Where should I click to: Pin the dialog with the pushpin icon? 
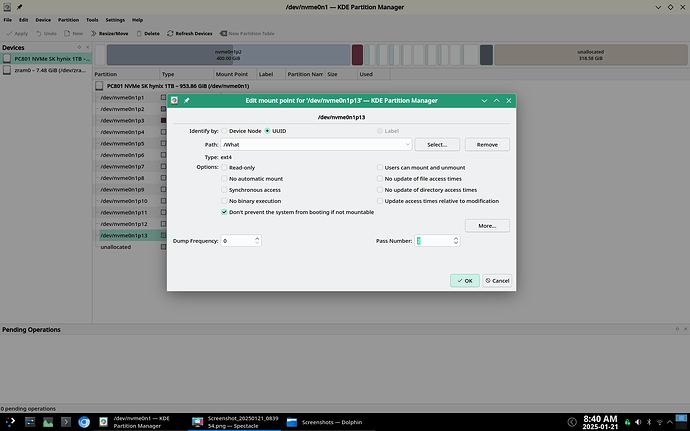pyautogui.click(x=187, y=100)
